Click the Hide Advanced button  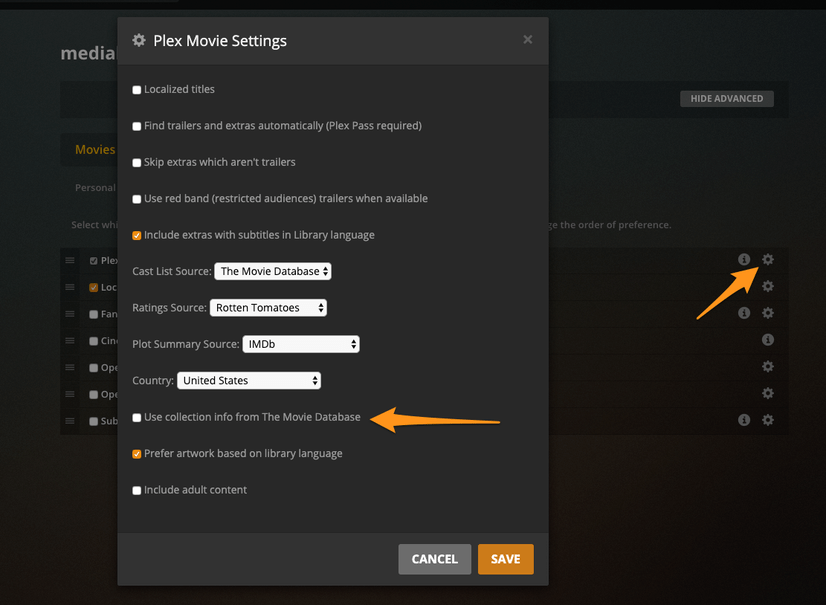point(726,99)
